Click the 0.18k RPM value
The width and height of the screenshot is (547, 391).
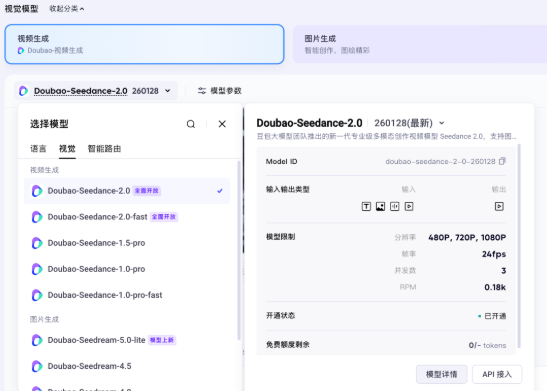(x=495, y=287)
